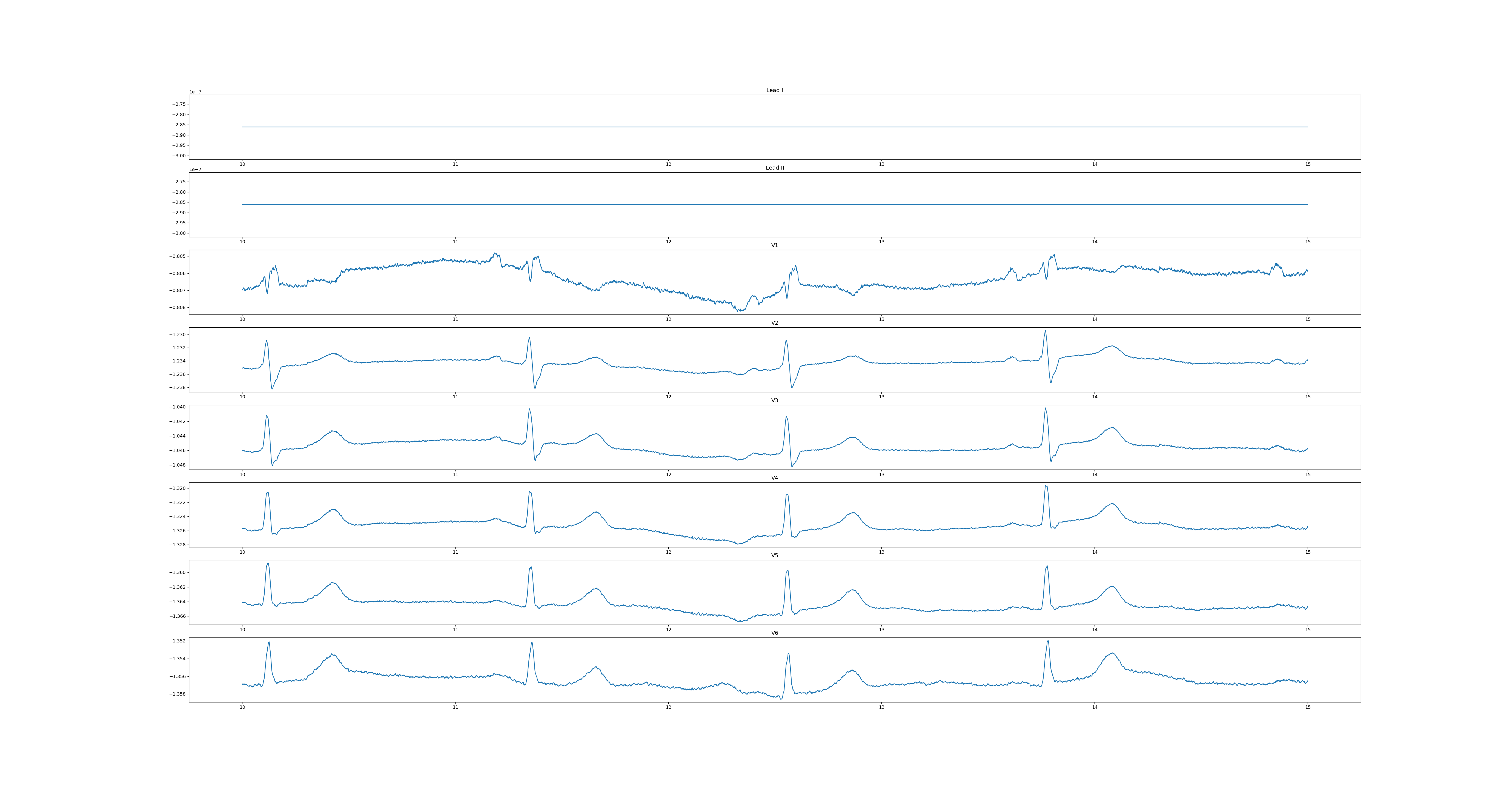Click the -1.040 y-axis label on V3
The image size is (1512, 789).
178,407
